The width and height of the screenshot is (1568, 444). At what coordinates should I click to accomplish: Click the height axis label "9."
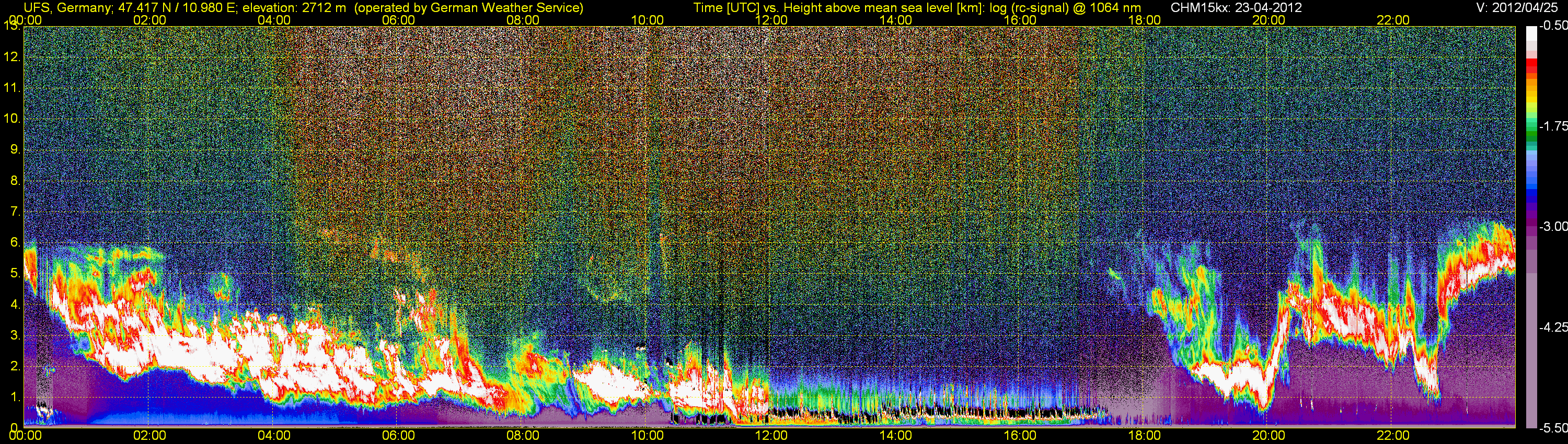click(15, 149)
